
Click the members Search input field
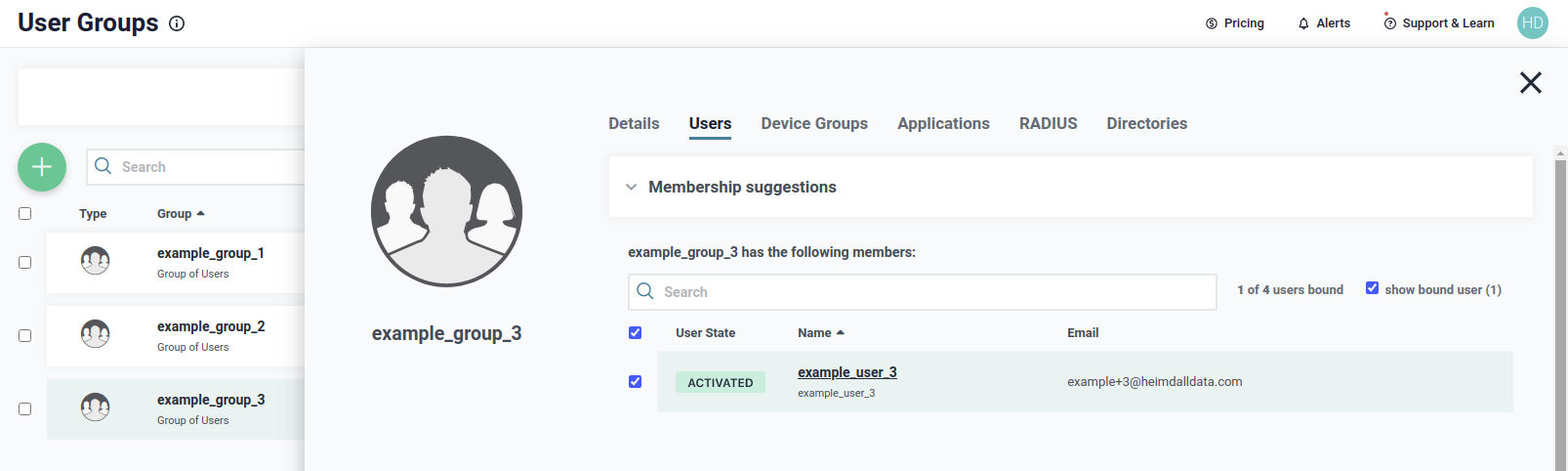(922, 292)
